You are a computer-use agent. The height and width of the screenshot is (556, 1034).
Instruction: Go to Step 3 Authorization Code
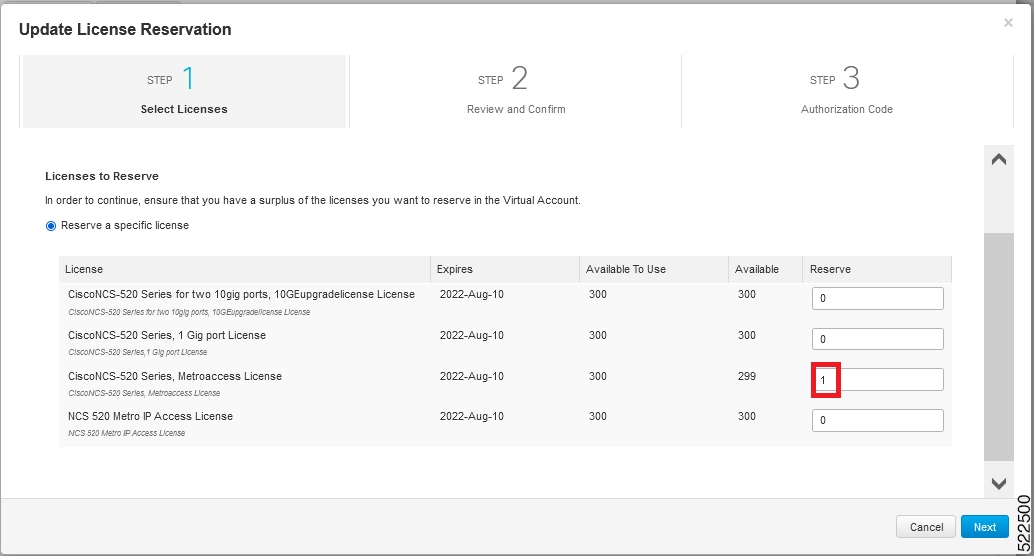pyautogui.click(x=847, y=91)
